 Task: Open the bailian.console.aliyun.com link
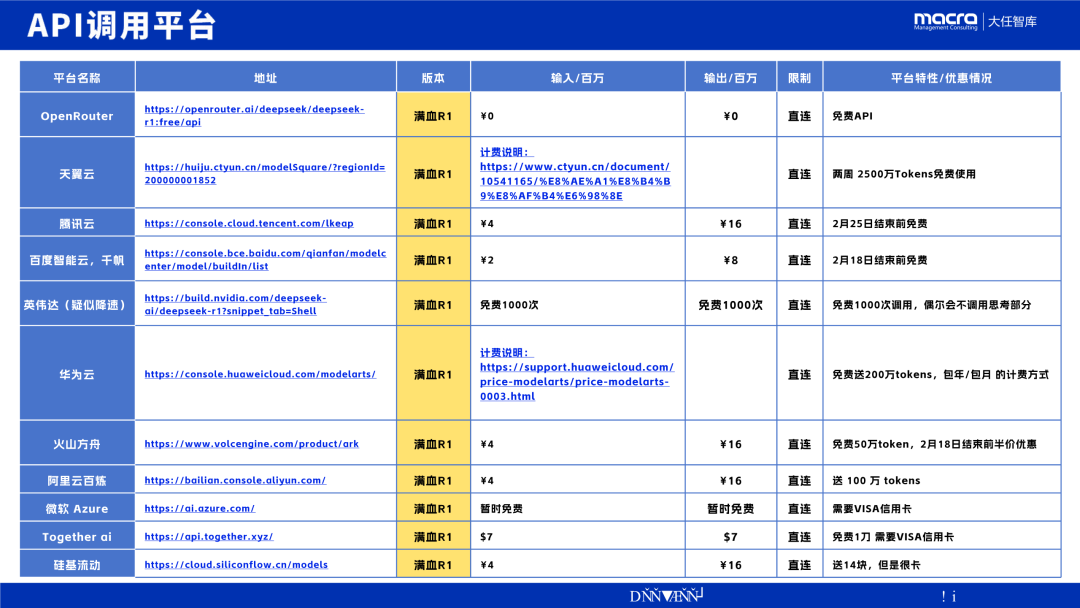point(235,480)
